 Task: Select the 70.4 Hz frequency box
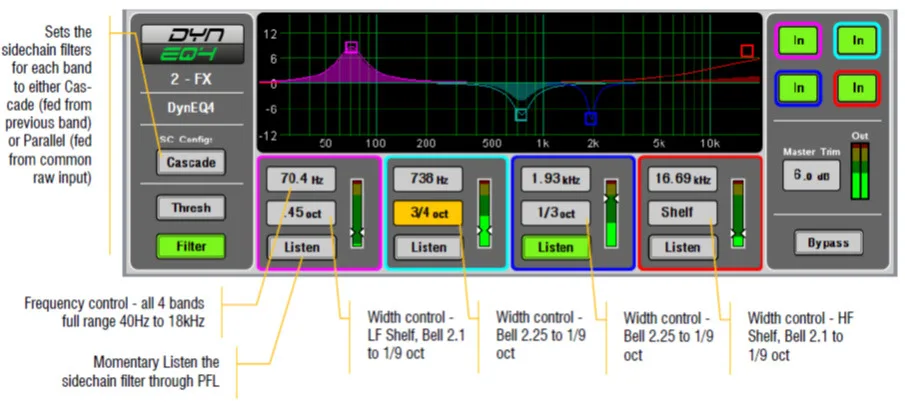(301, 179)
